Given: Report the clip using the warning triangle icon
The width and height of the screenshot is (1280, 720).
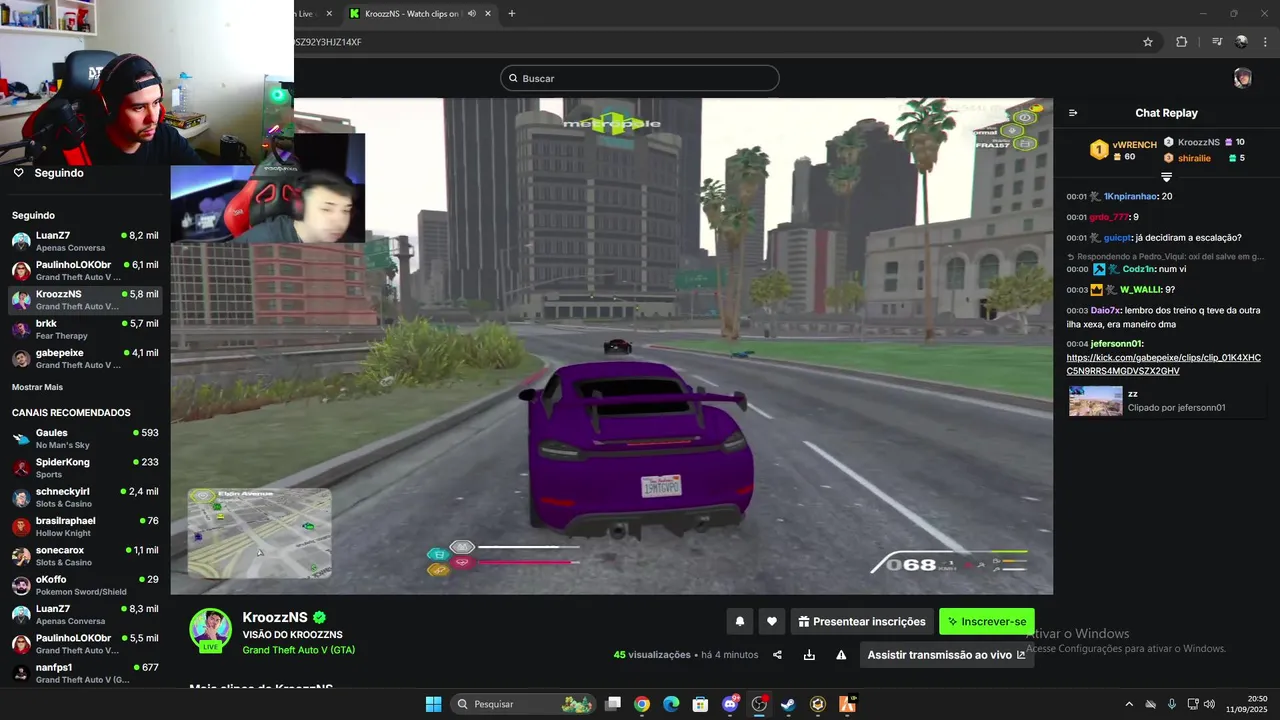Looking at the screenshot, I should [x=841, y=655].
